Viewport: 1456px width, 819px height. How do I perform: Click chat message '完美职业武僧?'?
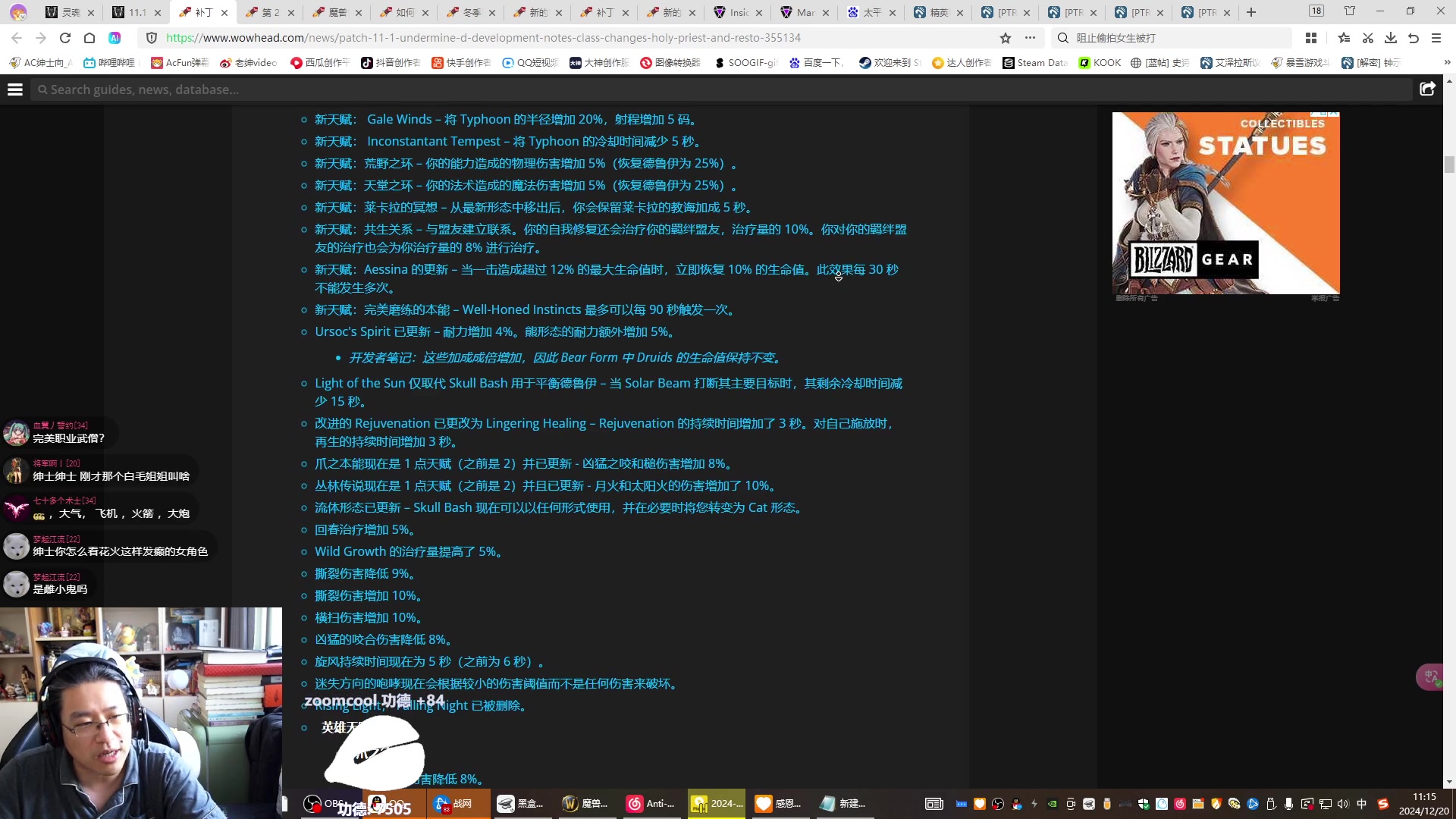tap(69, 438)
